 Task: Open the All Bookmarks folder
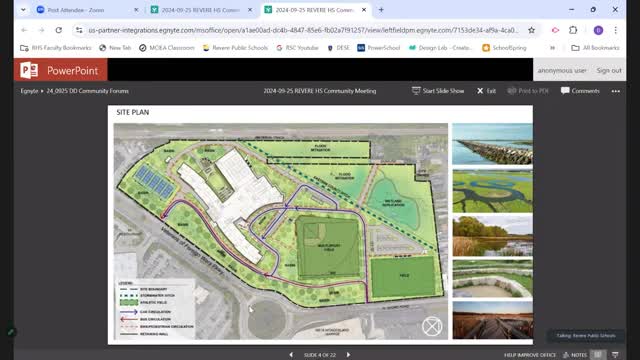(x=595, y=48)
